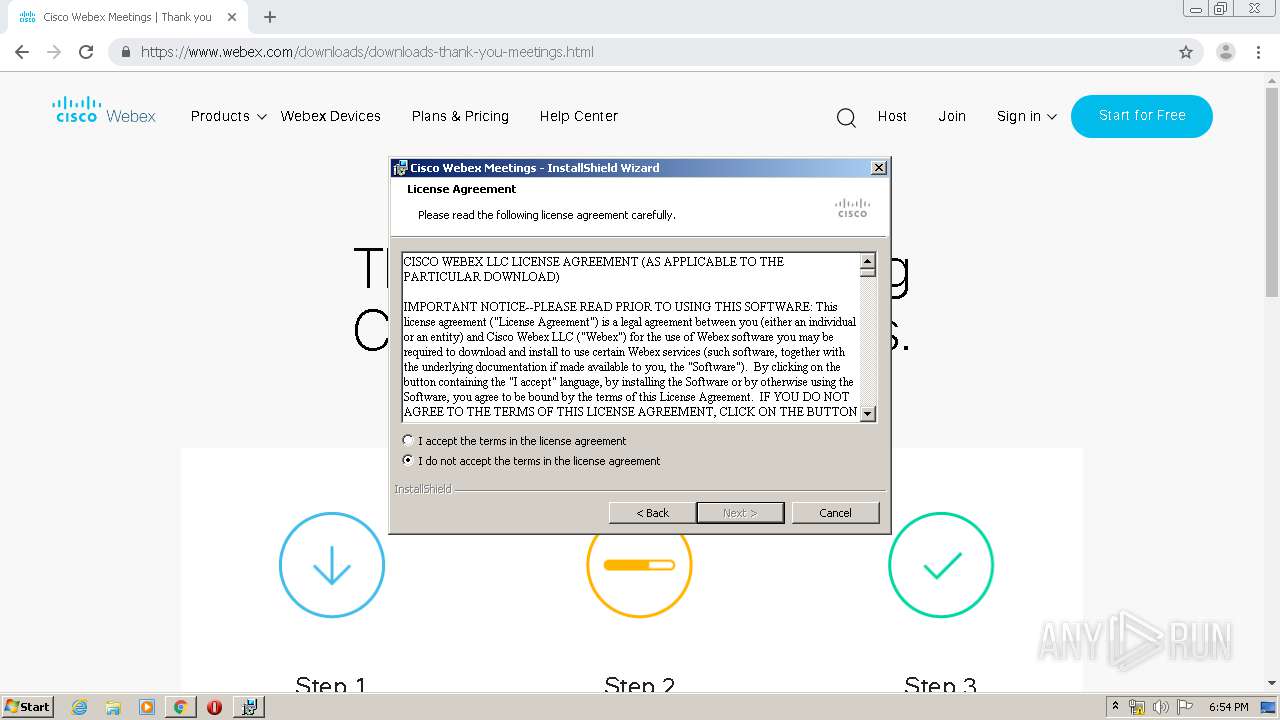Click the Cancel button in installer
The width and height of the screenshot is (1280, 720).
(x=836, y=513)
